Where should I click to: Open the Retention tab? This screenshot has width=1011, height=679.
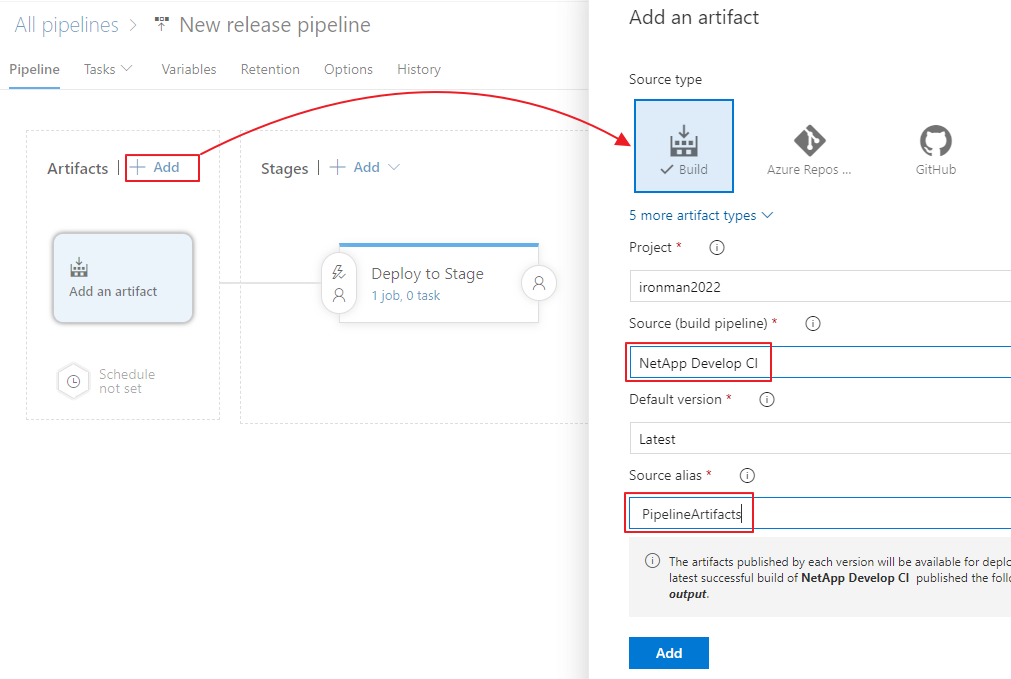[270, 69]
